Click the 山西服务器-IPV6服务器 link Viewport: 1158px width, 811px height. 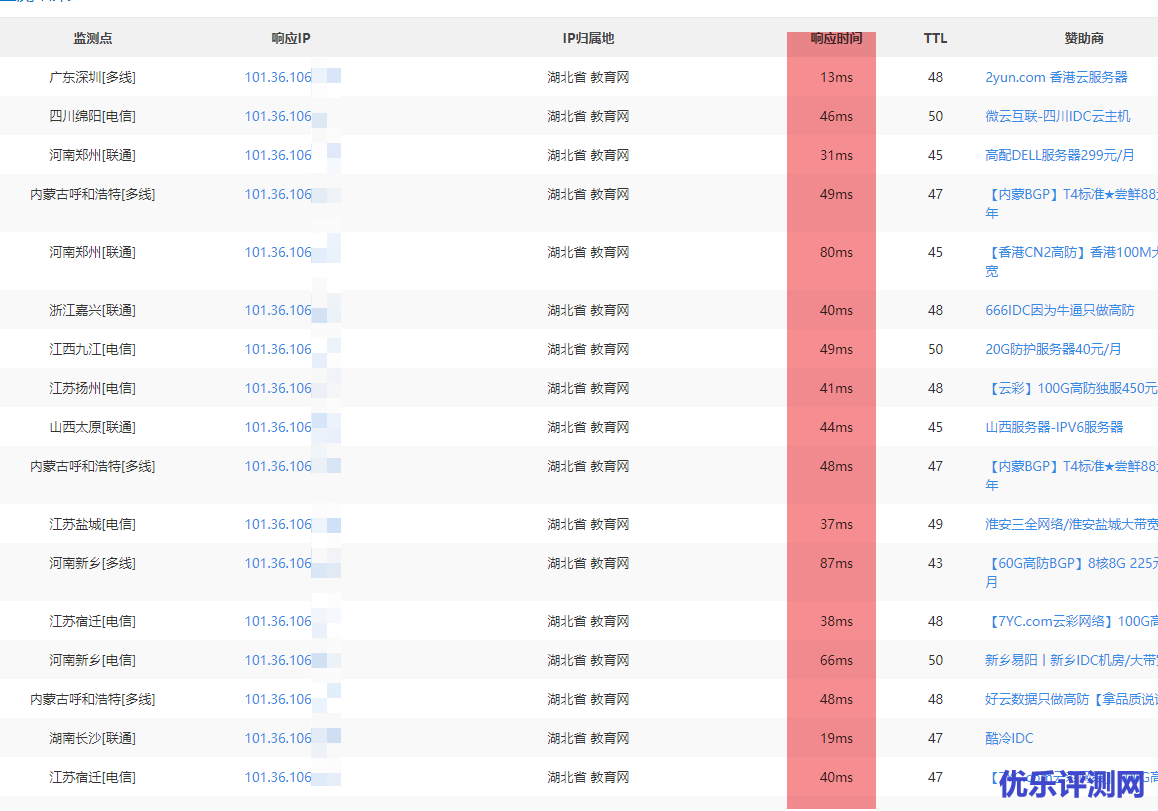(x=1054, y=427)
